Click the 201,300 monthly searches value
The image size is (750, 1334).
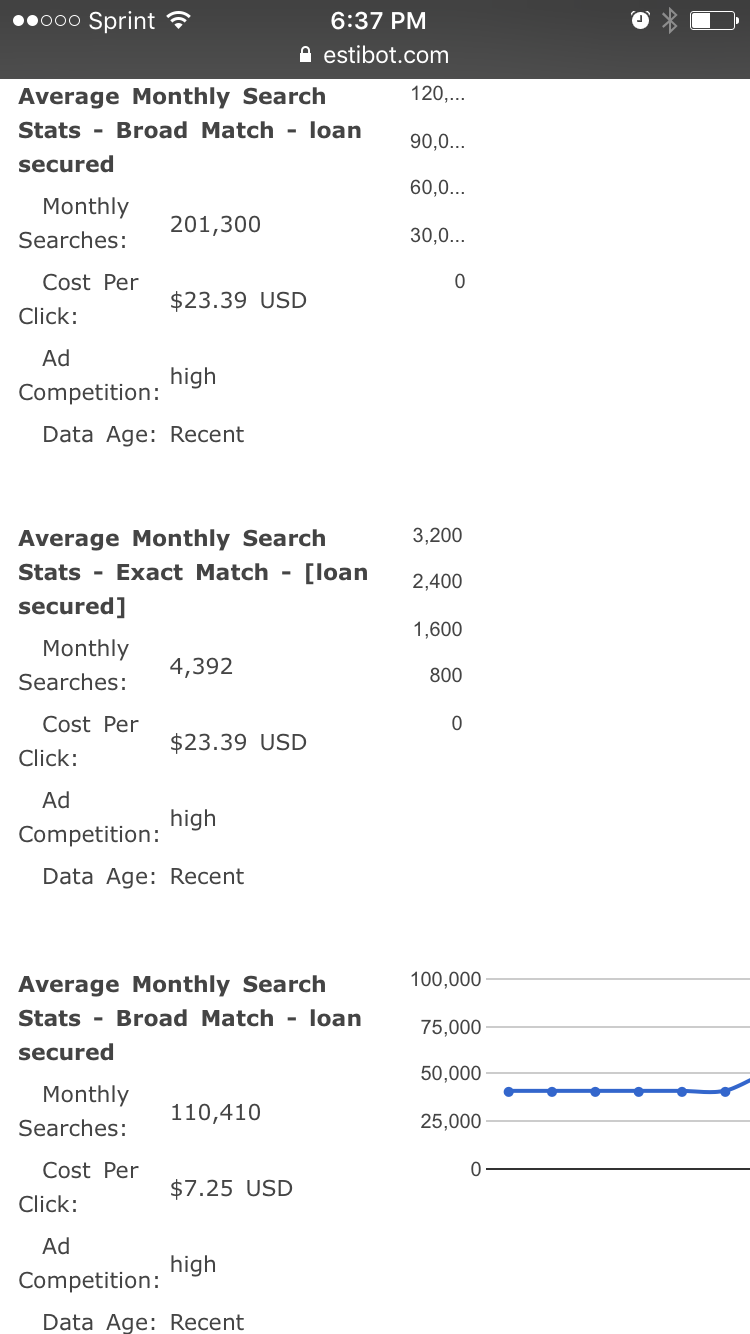[215, 224]
